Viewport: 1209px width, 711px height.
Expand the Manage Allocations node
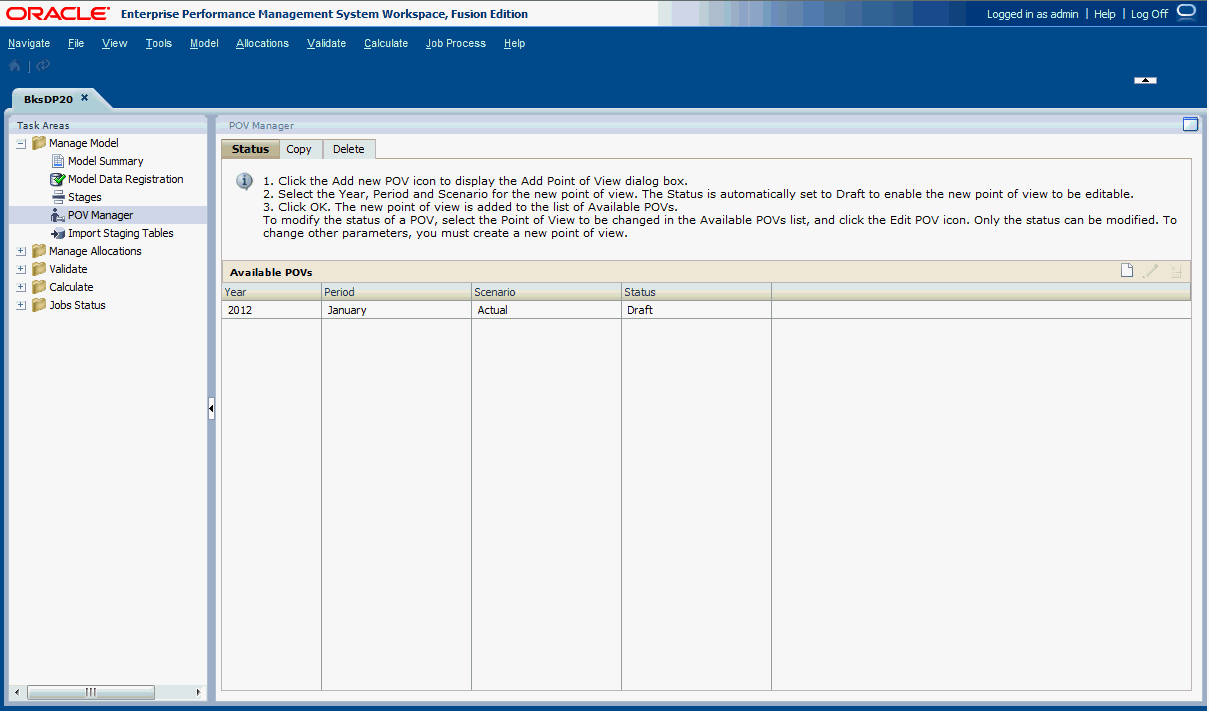pyautogui.click(x=21, y=252)
